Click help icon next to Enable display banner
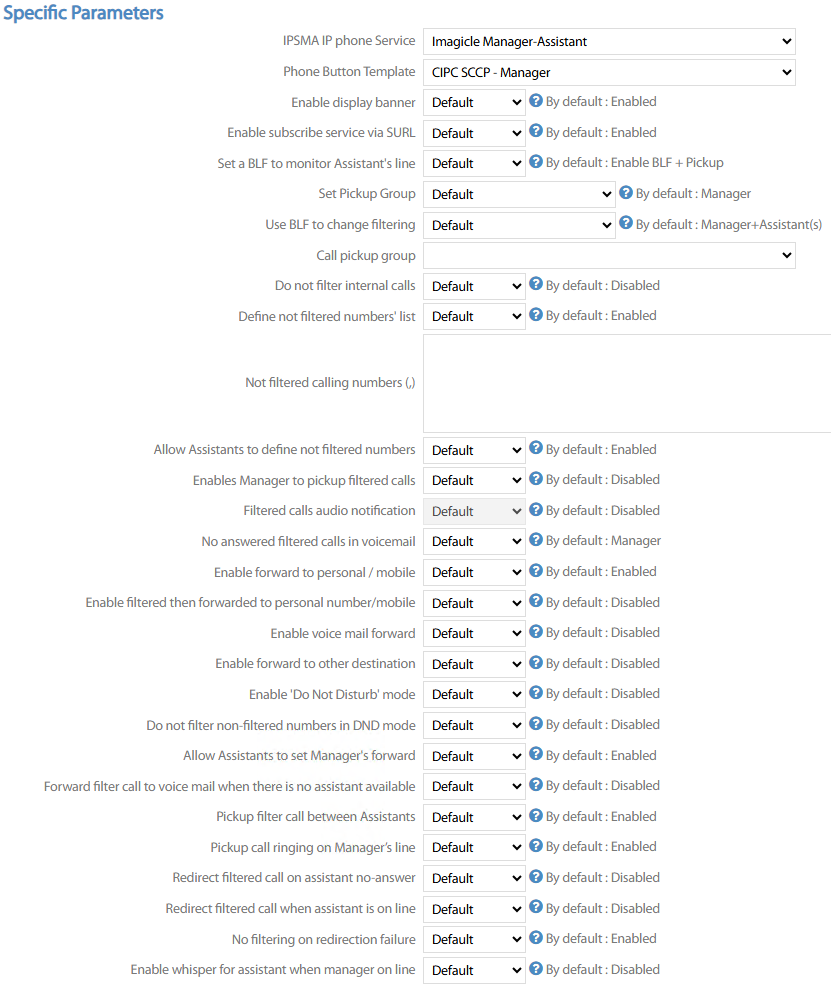This screenshot has width=831, height=987. pyautogui.click(x=535, y=101)
